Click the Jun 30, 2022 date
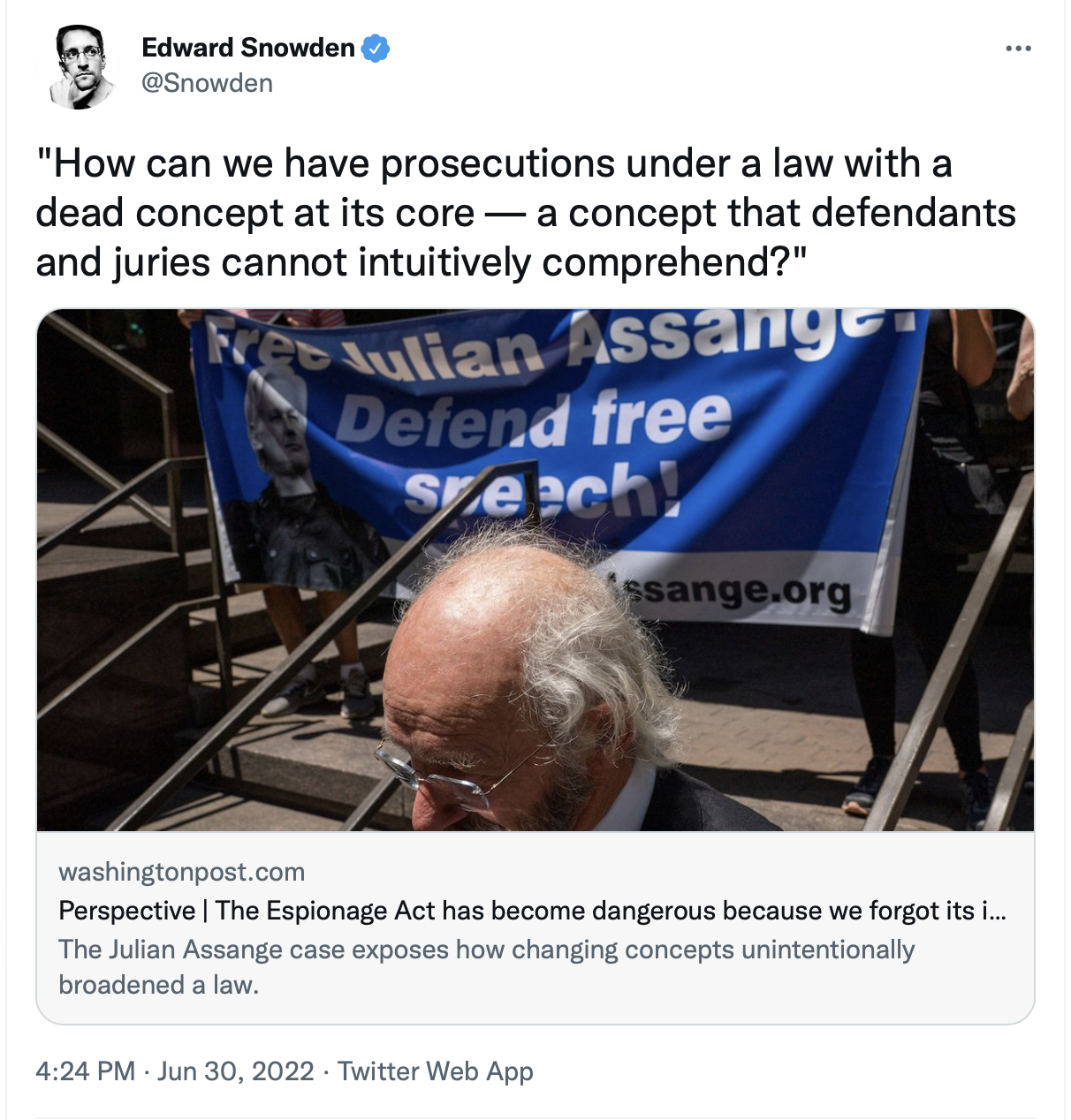 [x=236, y=1071]
